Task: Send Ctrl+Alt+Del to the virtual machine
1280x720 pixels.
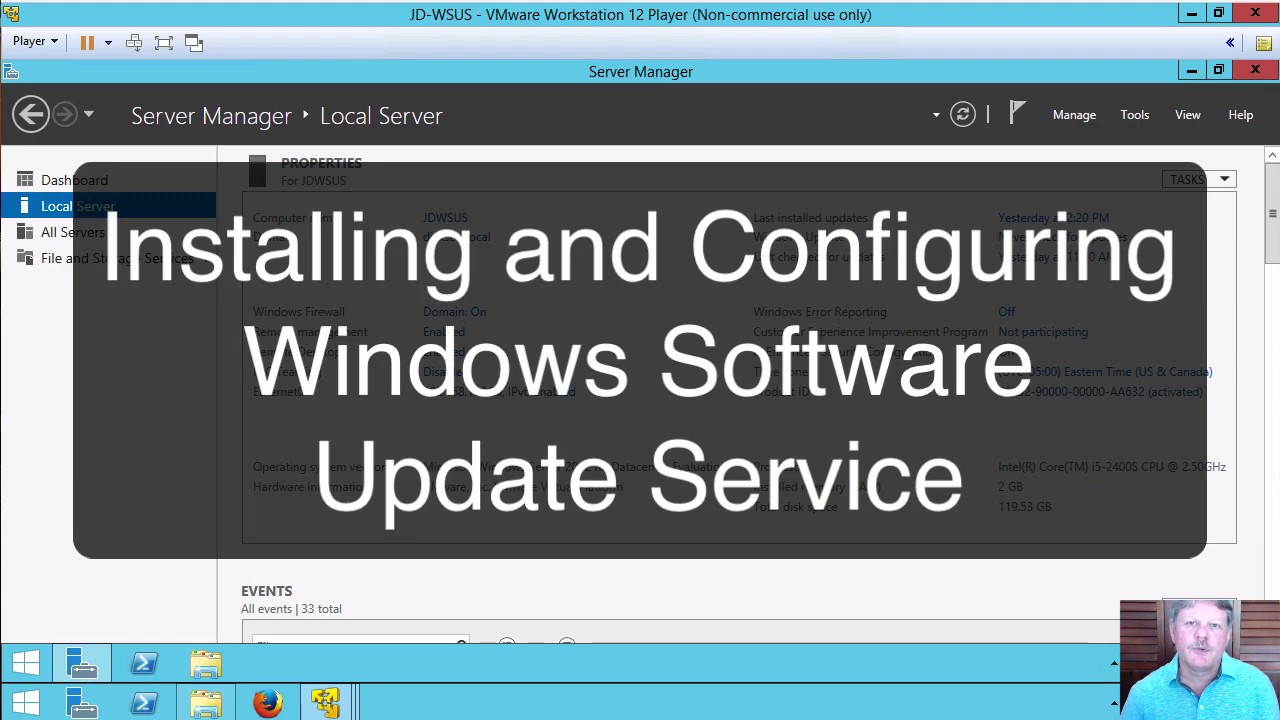Action: point(134,42)
